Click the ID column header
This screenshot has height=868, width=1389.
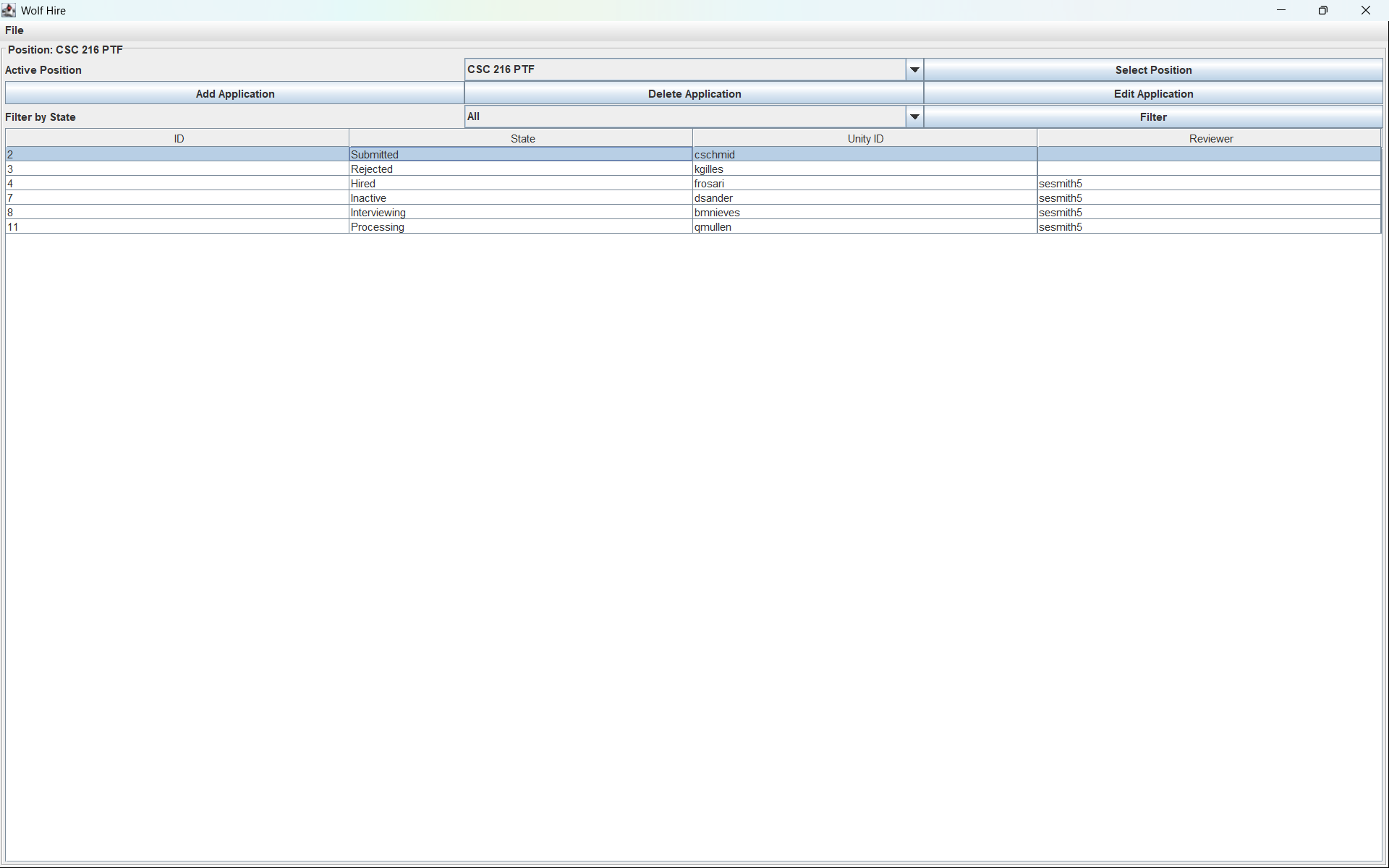[x=178, y=139]
